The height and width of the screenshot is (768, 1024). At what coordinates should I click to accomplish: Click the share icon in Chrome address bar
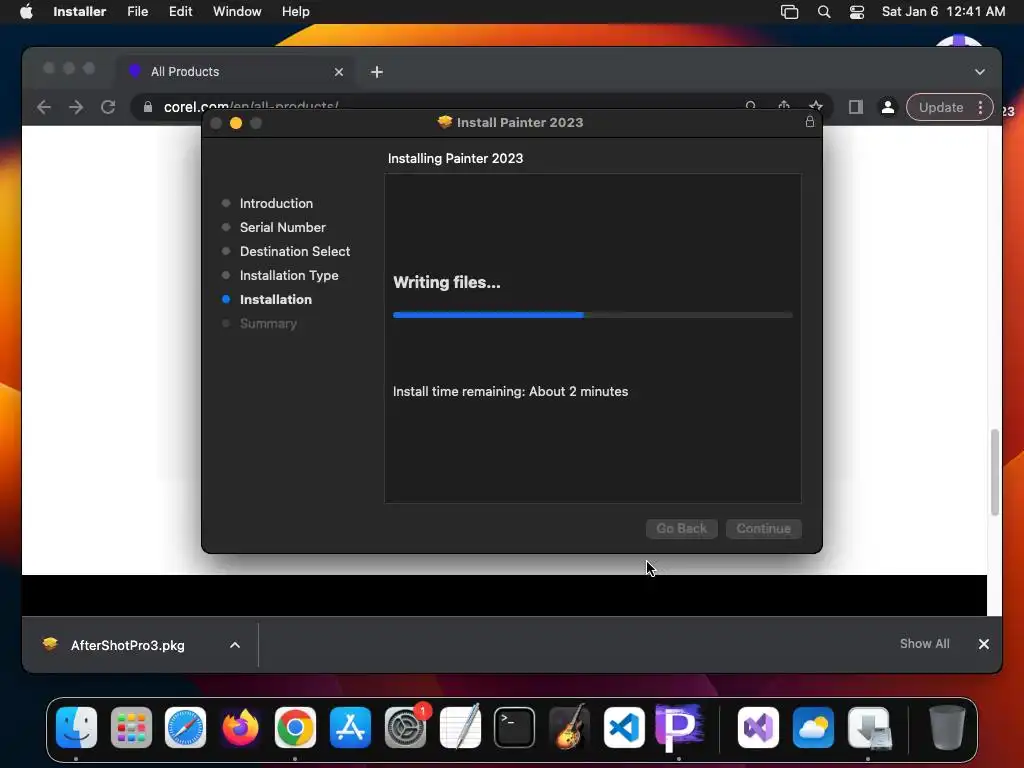point(784,105)
